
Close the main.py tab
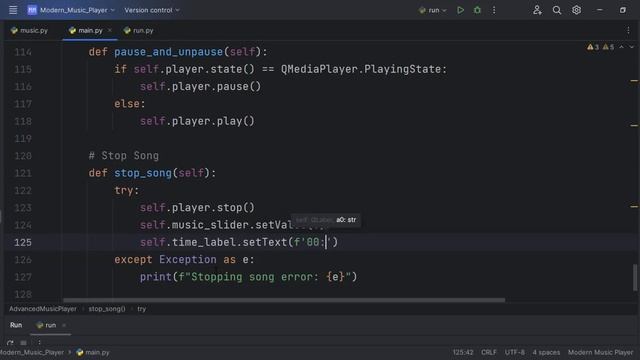(109, 31)
